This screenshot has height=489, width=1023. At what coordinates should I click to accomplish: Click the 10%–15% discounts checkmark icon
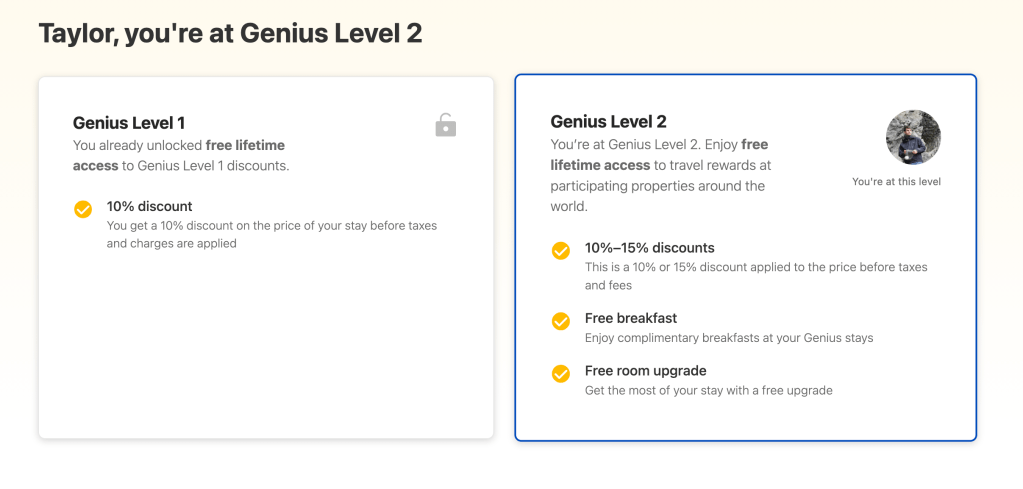click(x=561, y=250)
